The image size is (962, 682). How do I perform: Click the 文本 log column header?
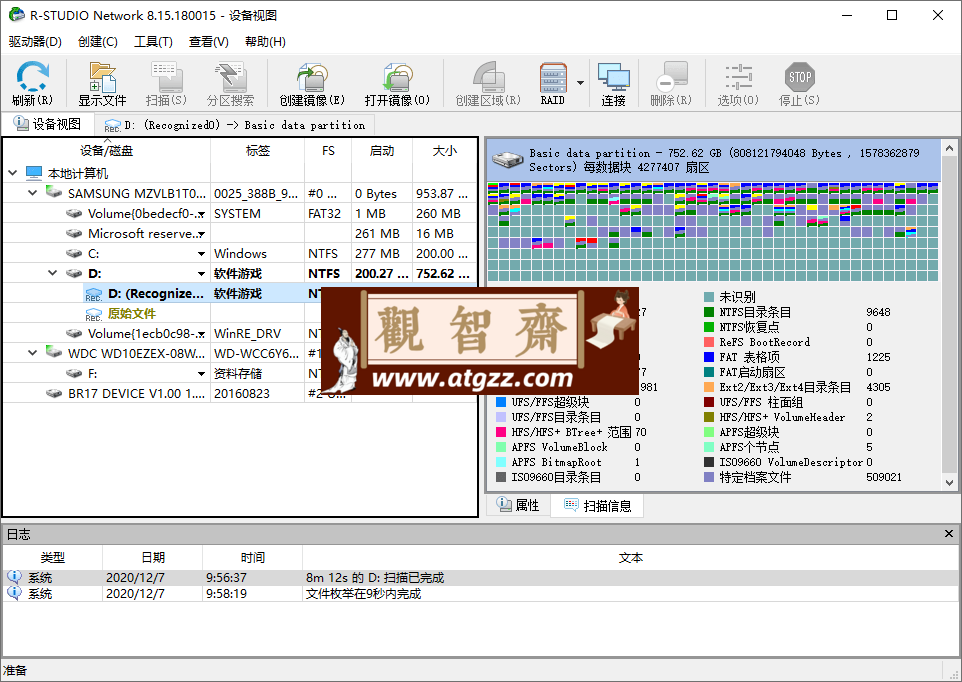631,557
